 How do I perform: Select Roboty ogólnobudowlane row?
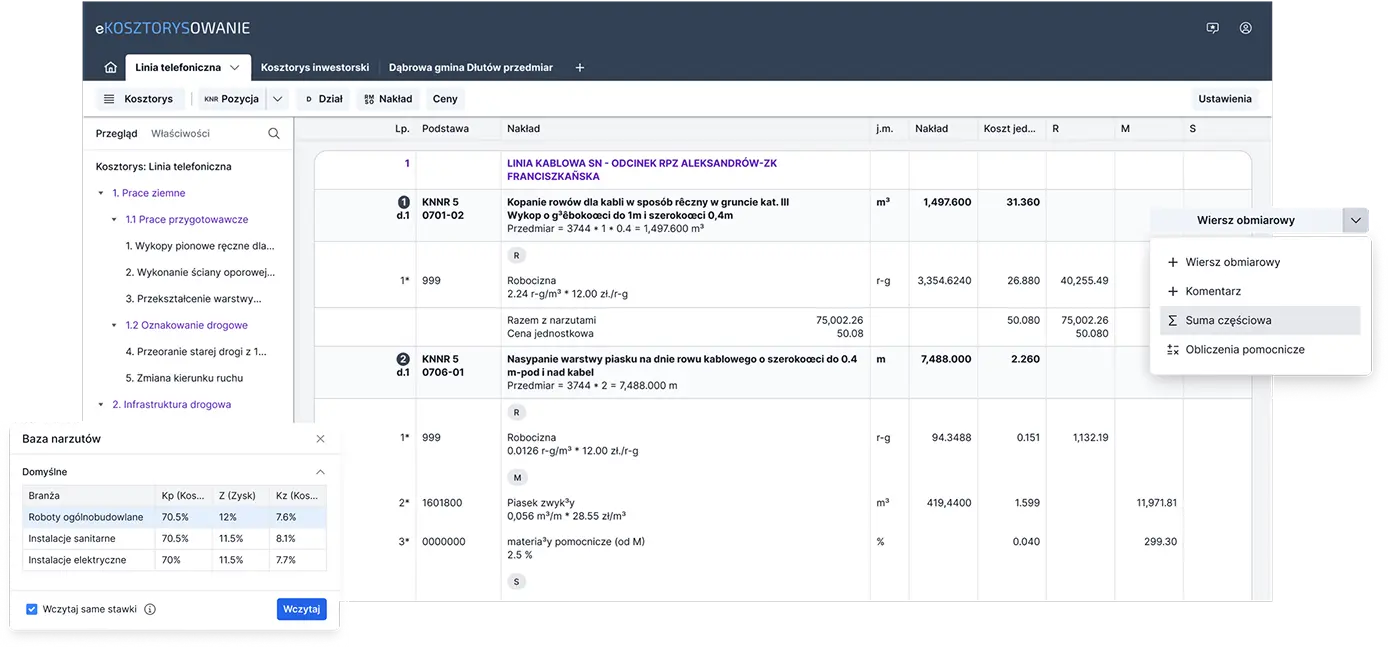click(x=174, y=517)
